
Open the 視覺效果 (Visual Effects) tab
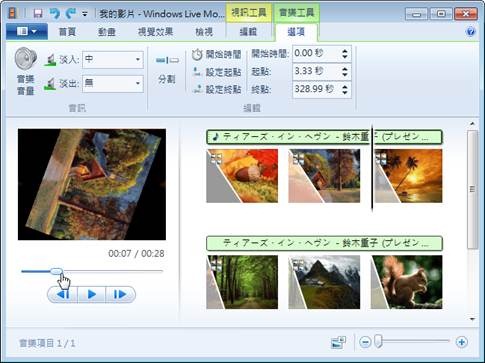coord(155,32)
